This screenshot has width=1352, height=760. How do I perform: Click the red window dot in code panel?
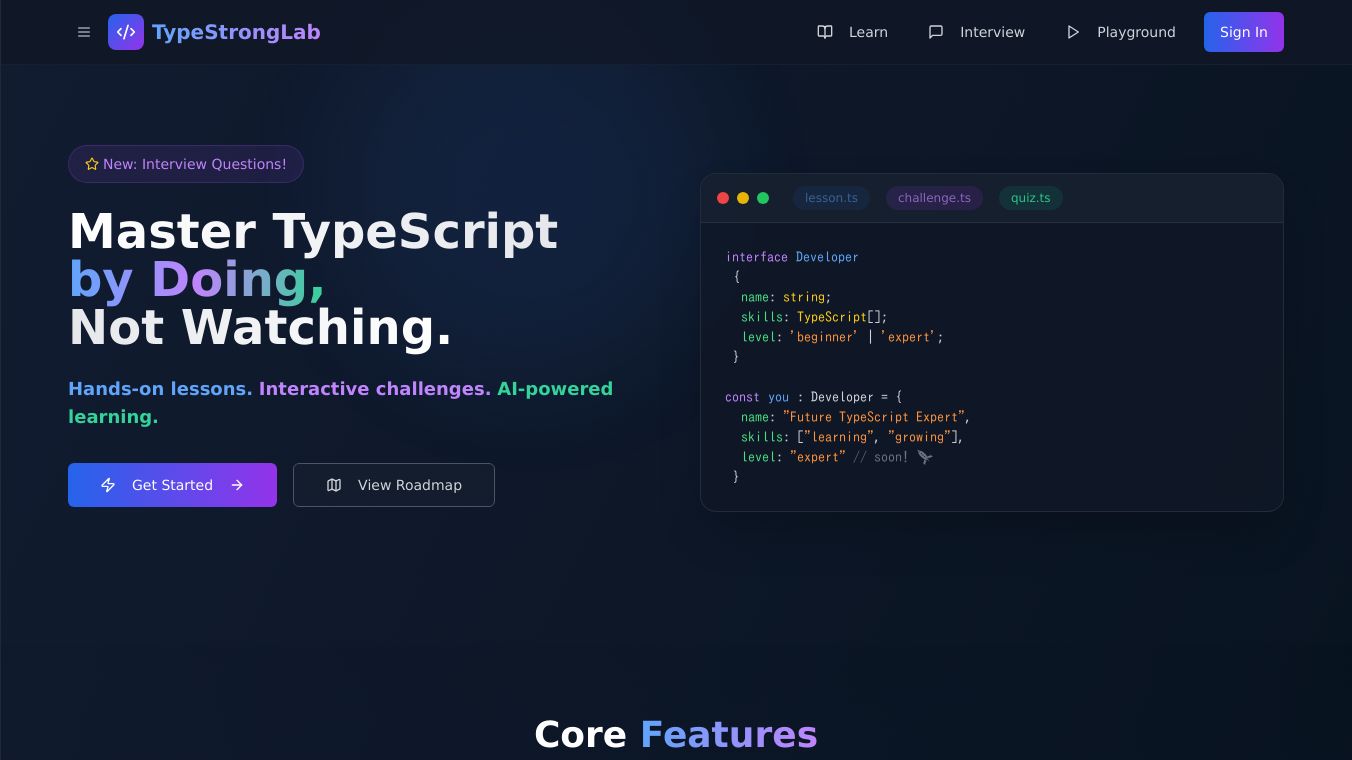(x=723, y=198)
